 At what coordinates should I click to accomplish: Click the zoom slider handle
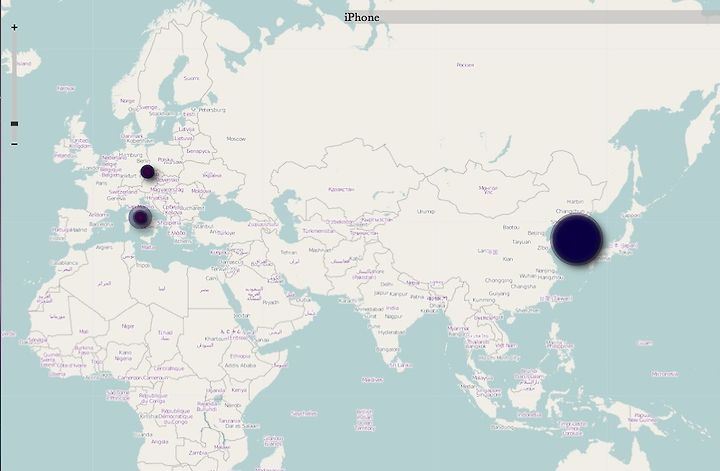point(14,123)
